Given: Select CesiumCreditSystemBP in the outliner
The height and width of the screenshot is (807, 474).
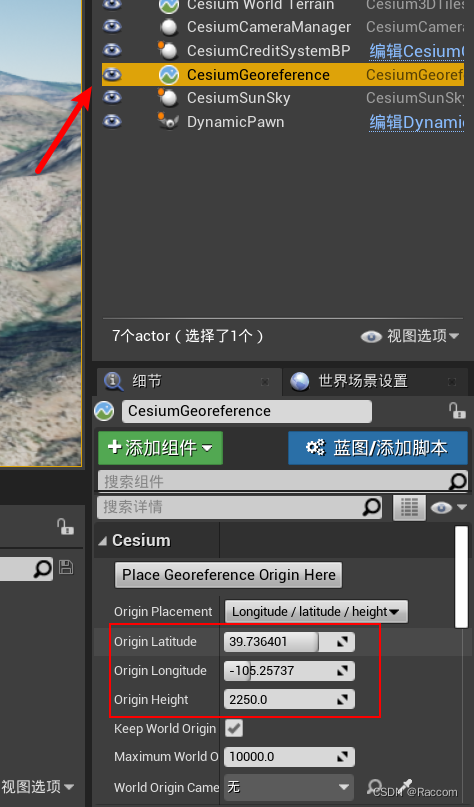Looking at the screenshot, I should click(283, 50).
